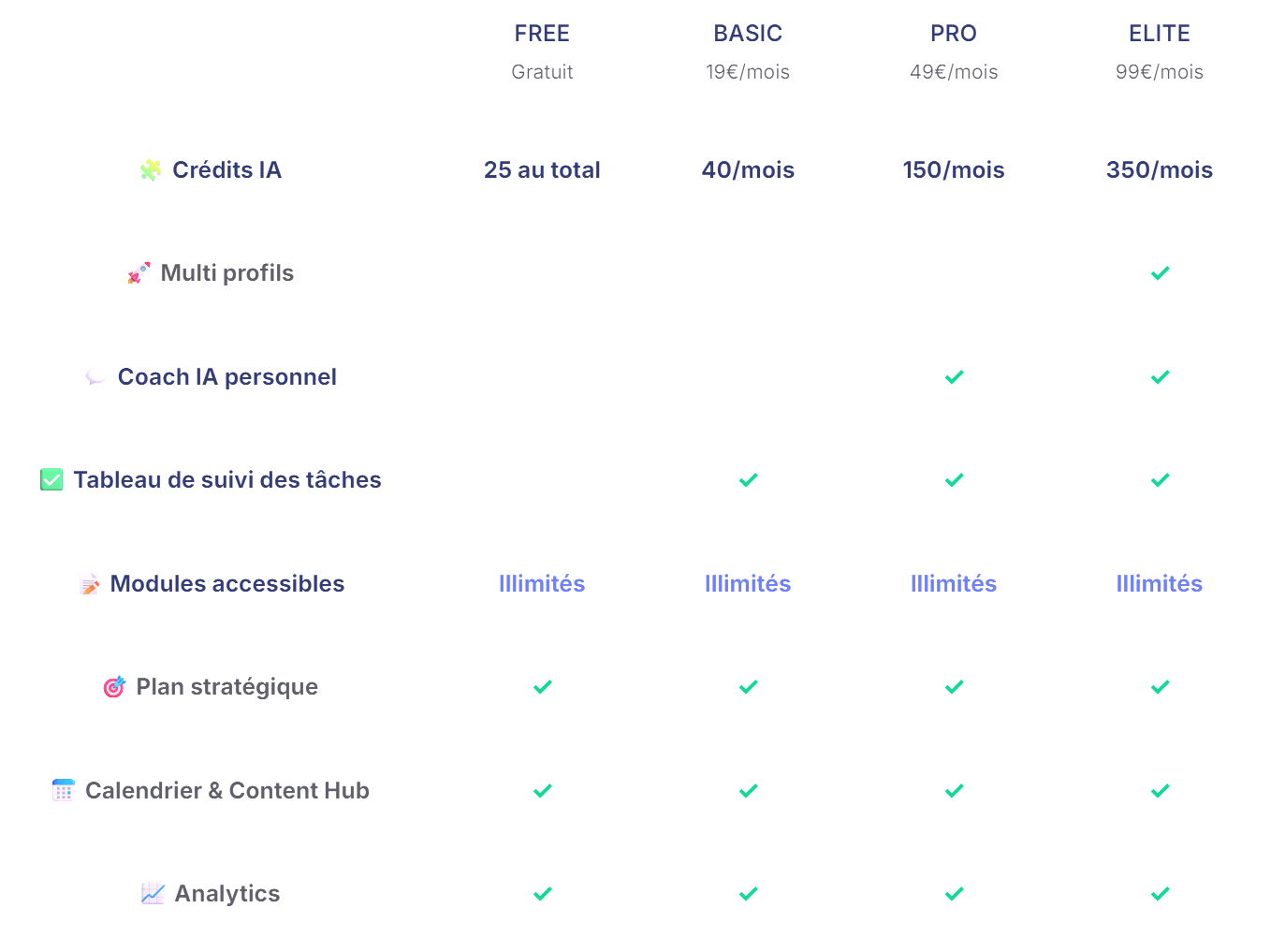This screenshot has height=952, width=1285.
Task: Select the FREE plan column header
Action: click(x=542, y=34)
